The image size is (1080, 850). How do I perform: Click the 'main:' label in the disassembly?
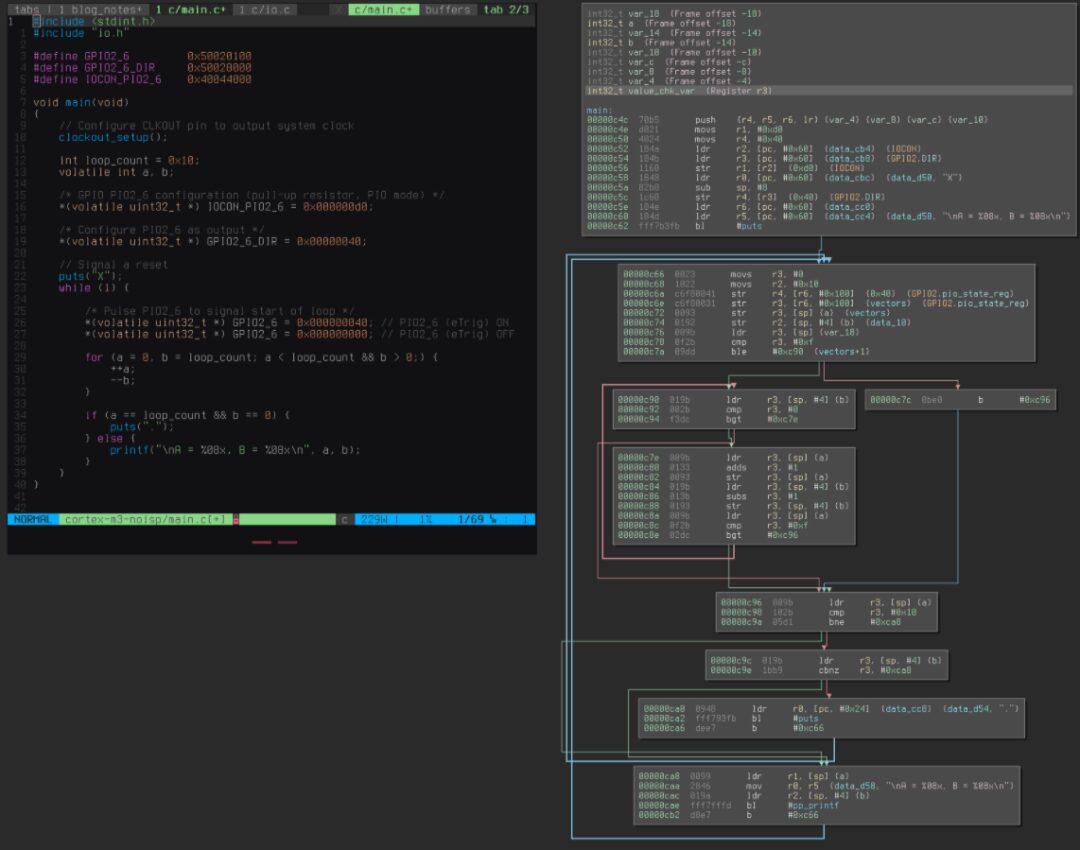tap(599, 110)
